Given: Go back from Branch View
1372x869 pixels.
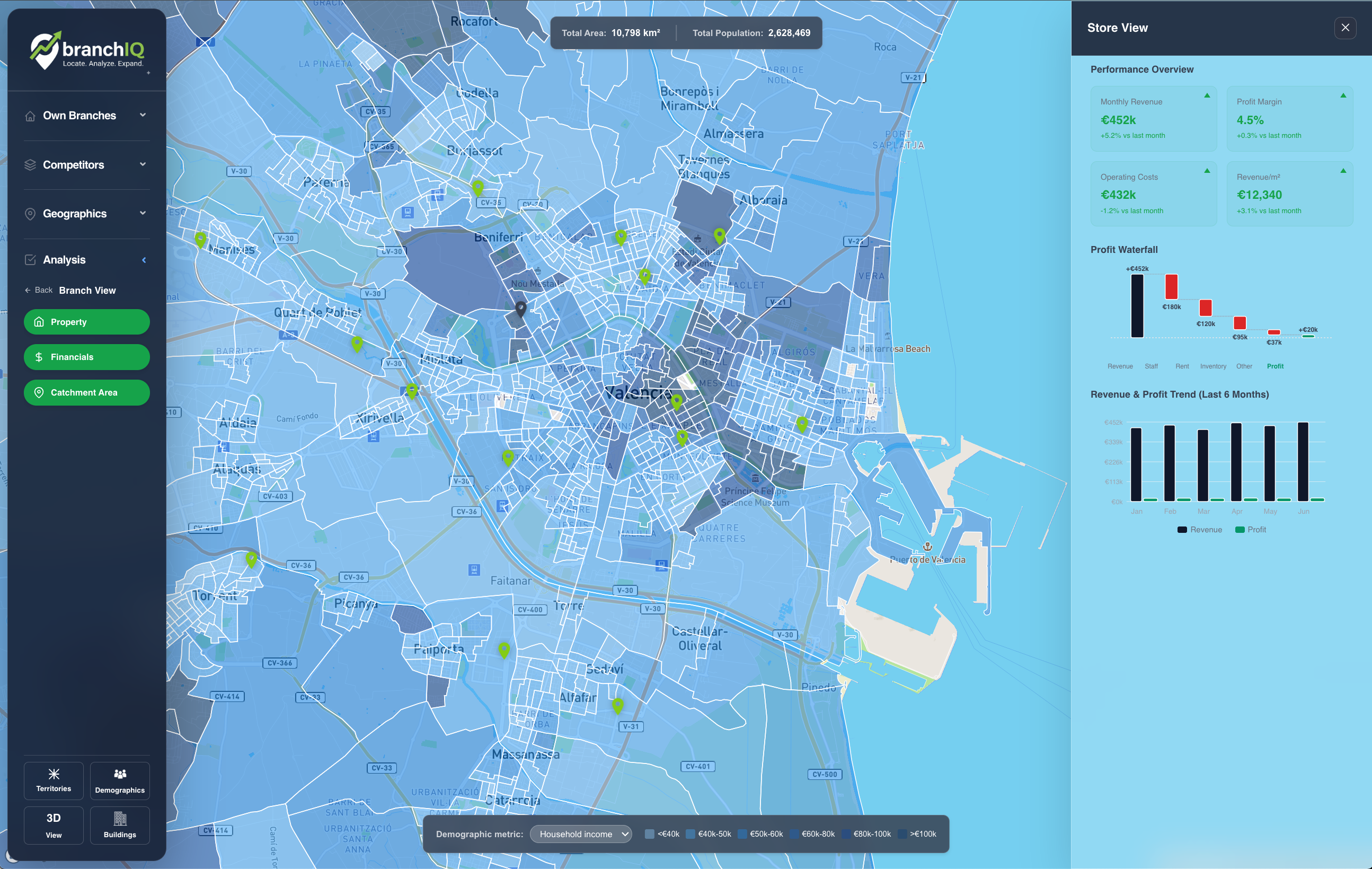Looking at the screenshot, I should click(x=38, y=289).
